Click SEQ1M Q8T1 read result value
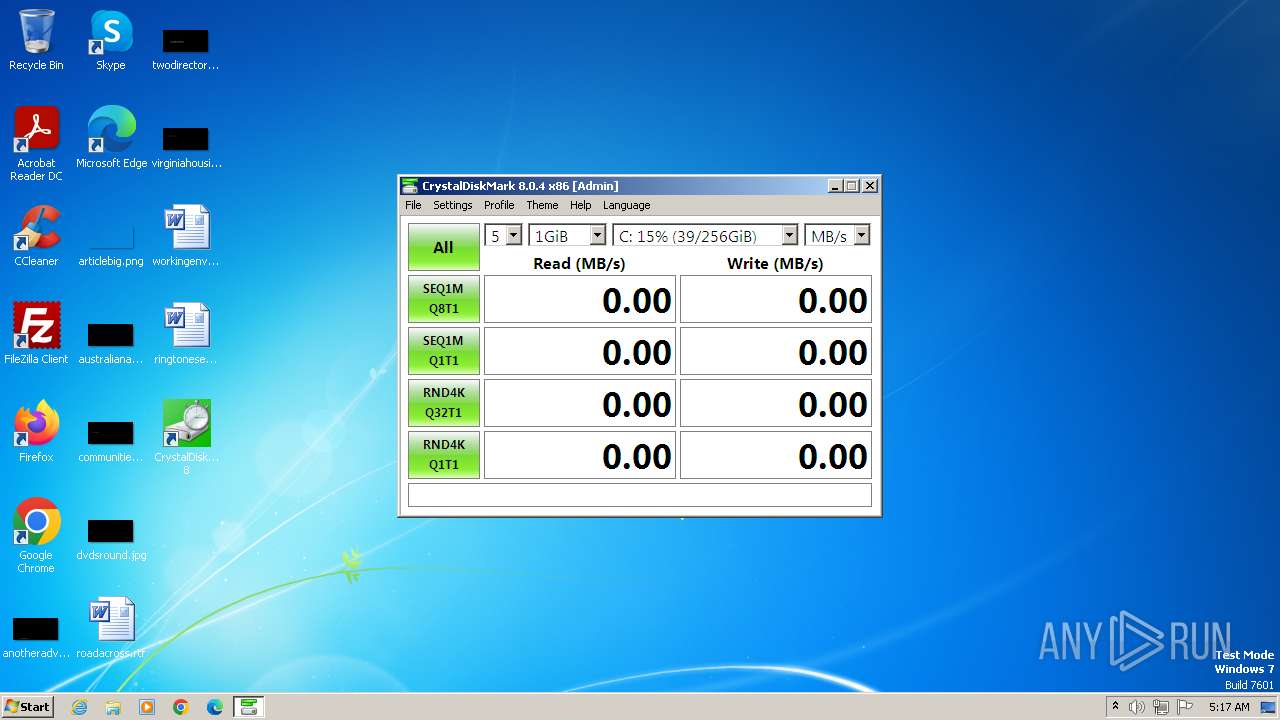Screen dimensions: 1280x720 [x=580, y=299]
